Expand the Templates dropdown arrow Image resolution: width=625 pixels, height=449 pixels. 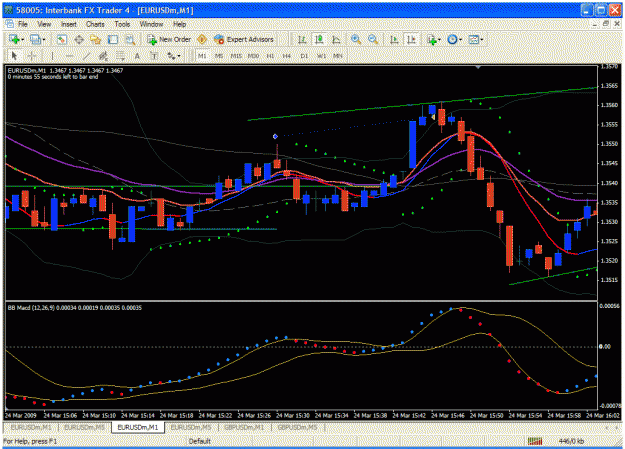click(x=482, y=40)
